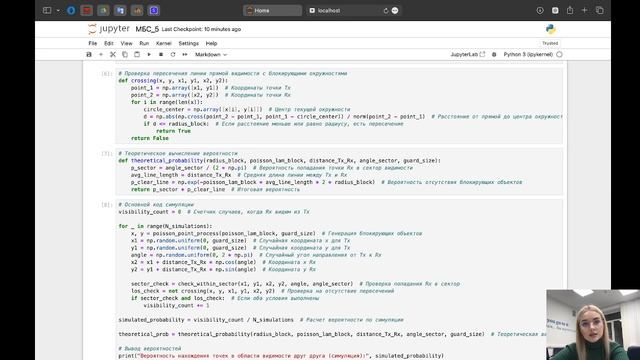Click the Python logo icon
This screenshot has height=360, width=640.
pos(551,29)
